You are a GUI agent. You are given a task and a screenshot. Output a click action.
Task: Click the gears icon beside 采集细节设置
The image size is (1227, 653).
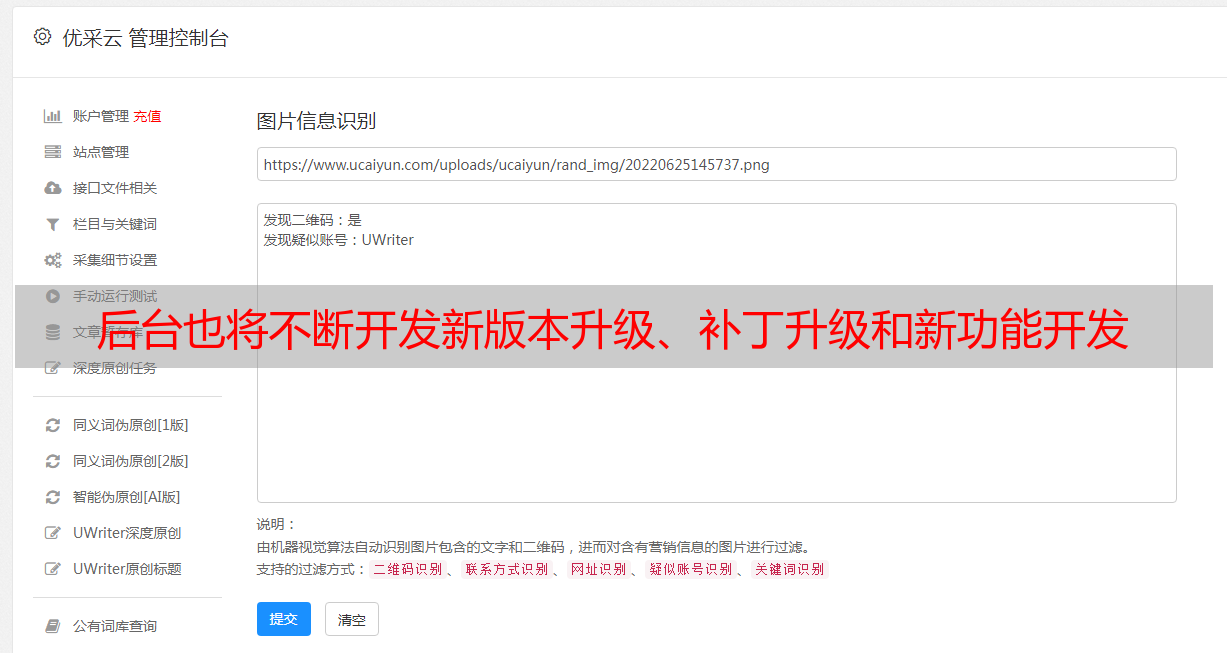pos(53,260)
